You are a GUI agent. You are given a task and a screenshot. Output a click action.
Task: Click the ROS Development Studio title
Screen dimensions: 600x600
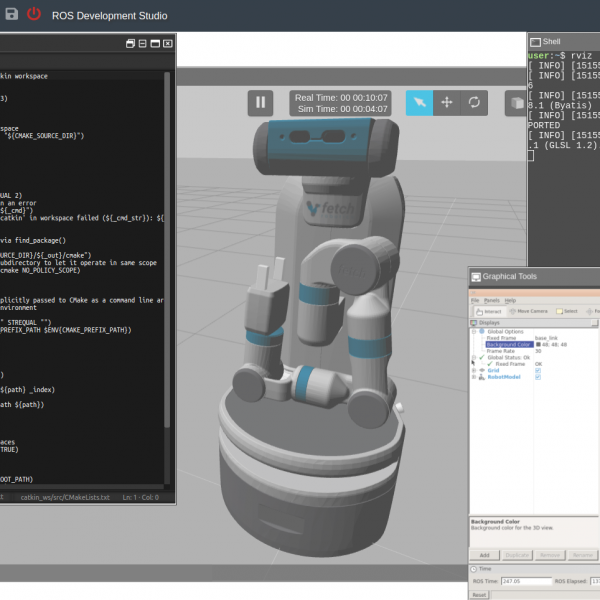click(109, 16)
